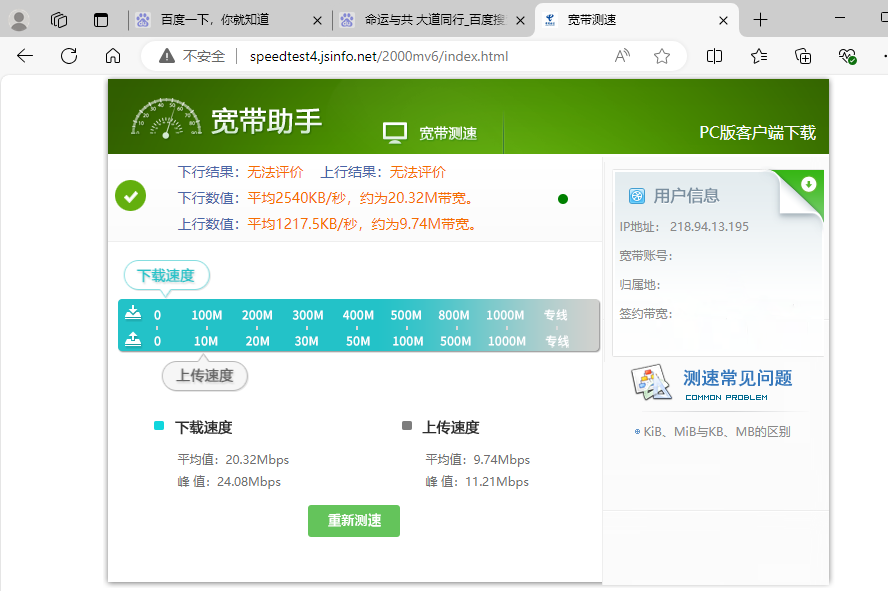Click the browser profile avatar icon
888x591 pixels.
pos(19,20)
